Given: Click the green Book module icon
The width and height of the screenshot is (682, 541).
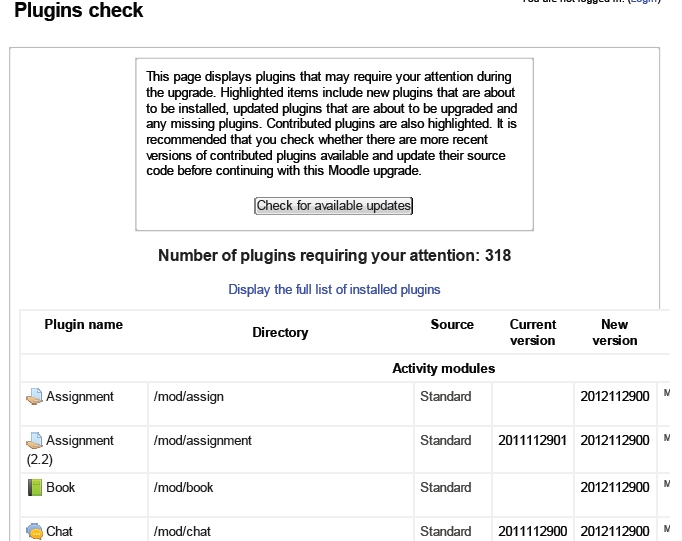Looking at the screenshot, I should pos(34,488).
